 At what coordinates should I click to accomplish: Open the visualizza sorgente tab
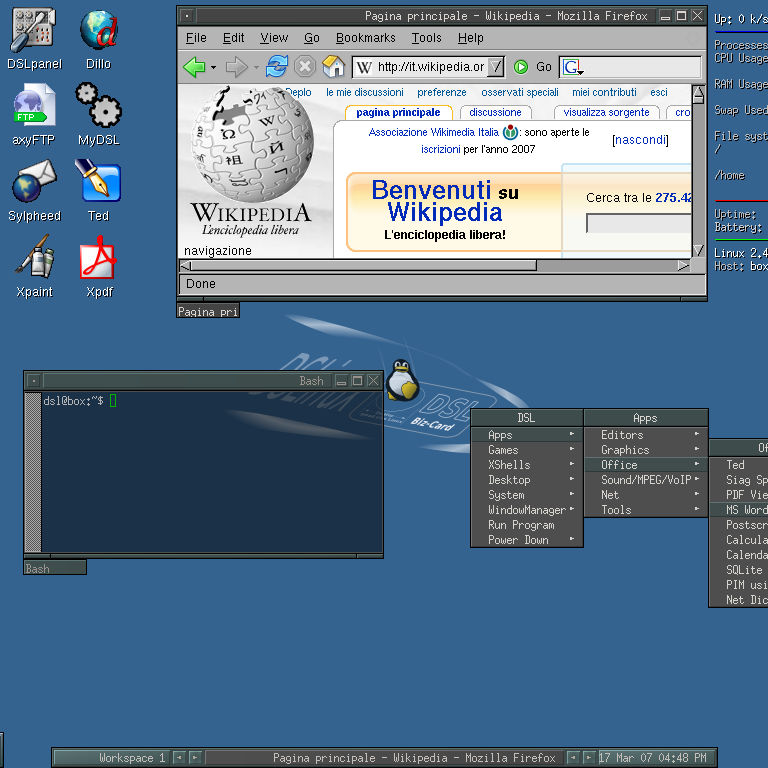(606, 112)
